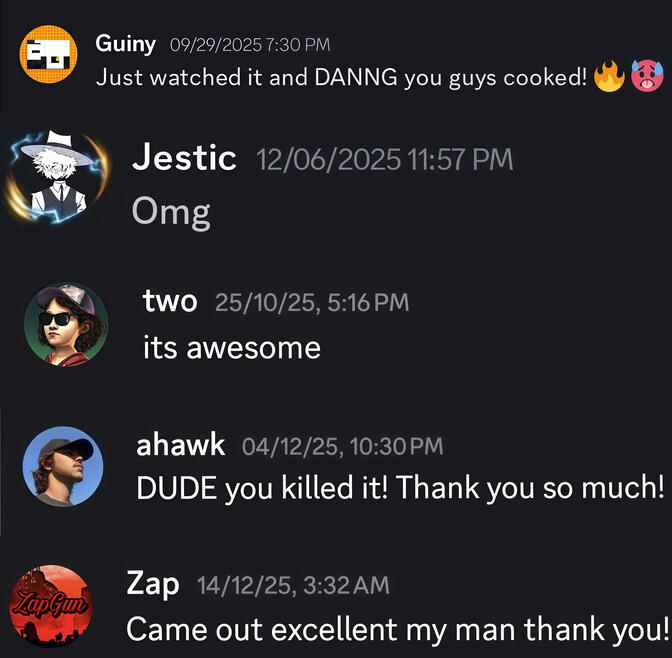
Task: Click the username two
Action: coord(170,301)
